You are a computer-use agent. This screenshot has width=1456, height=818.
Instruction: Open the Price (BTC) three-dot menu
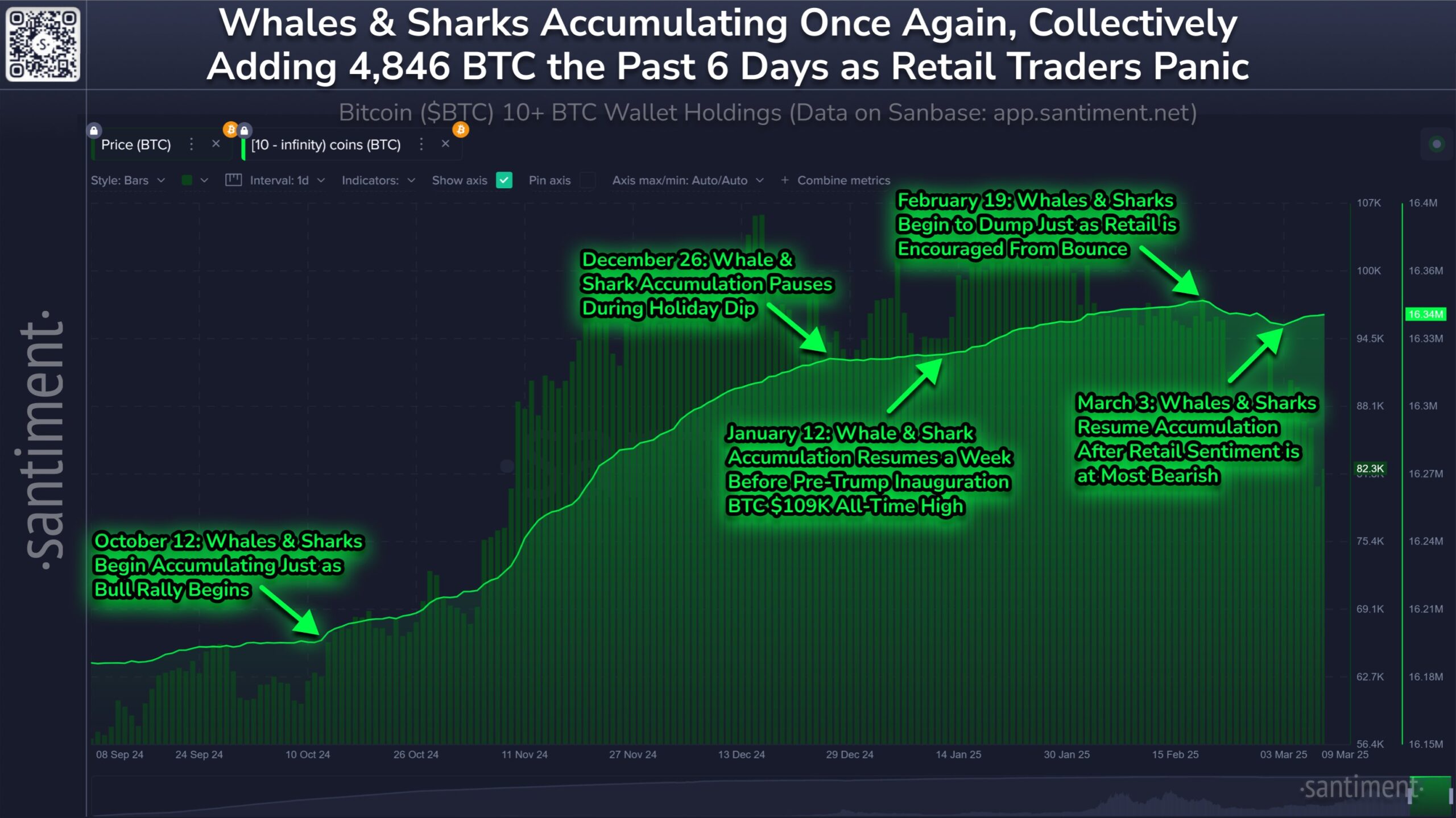click(192, 144)
